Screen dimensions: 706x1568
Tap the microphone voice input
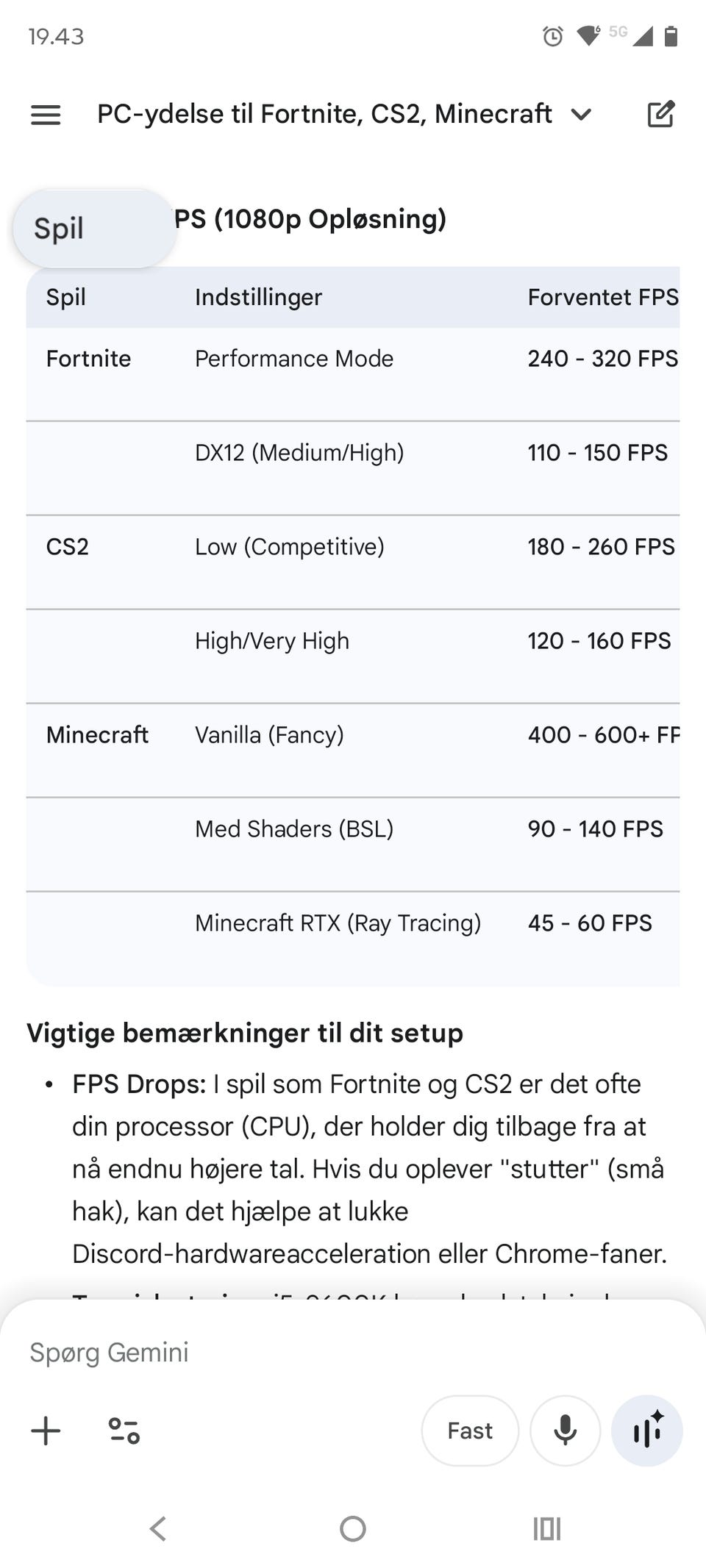(x=565, y=1431)
